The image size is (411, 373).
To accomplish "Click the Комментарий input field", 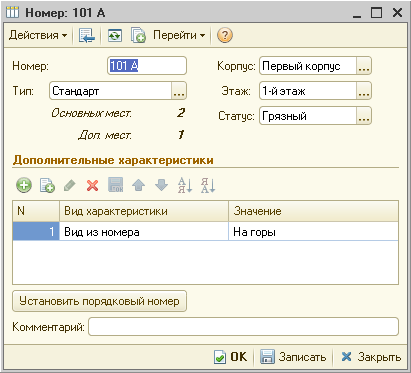I will pyautogui.click(x=243, y=327).
